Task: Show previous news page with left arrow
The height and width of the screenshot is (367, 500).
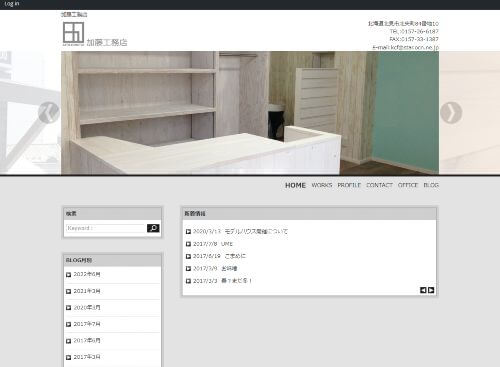Action: pos(423,290)
